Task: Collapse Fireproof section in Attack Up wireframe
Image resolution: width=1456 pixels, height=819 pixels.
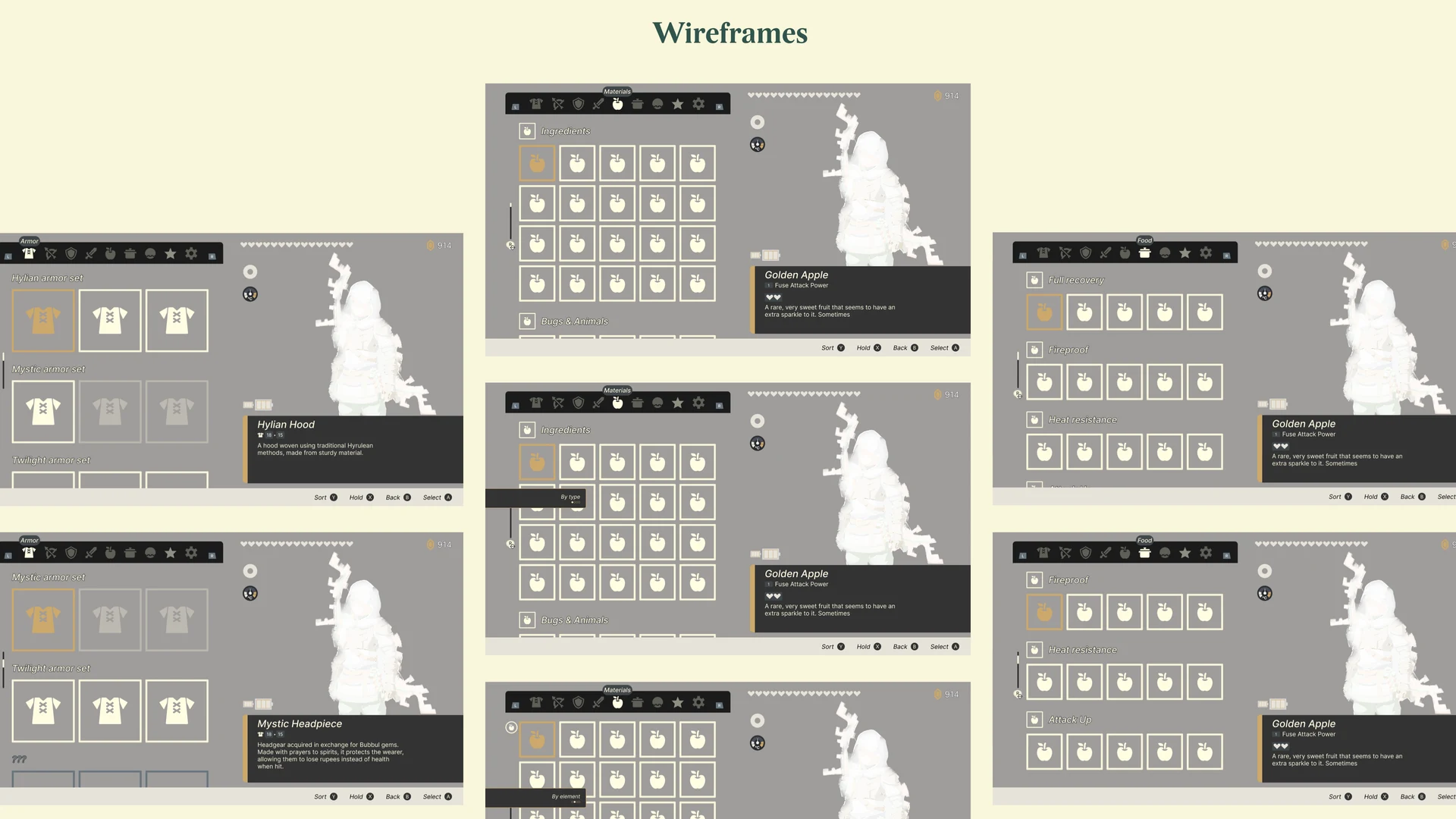Action: (x=1034, y=580)
